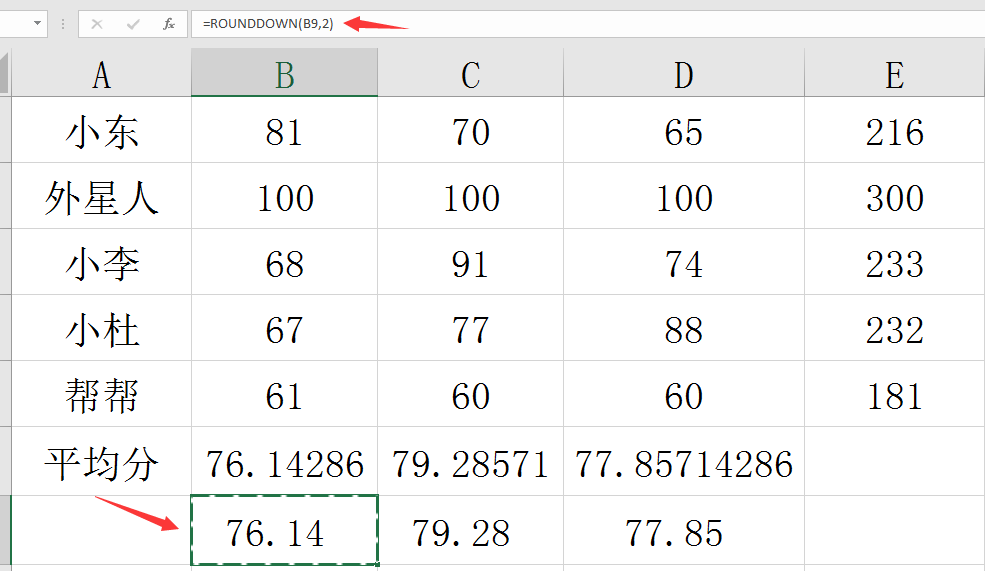Image resolution: width=985 pixels, height=571 pixels.
Task: Click cell containing 小李
Action: click(x=101, y=262)
